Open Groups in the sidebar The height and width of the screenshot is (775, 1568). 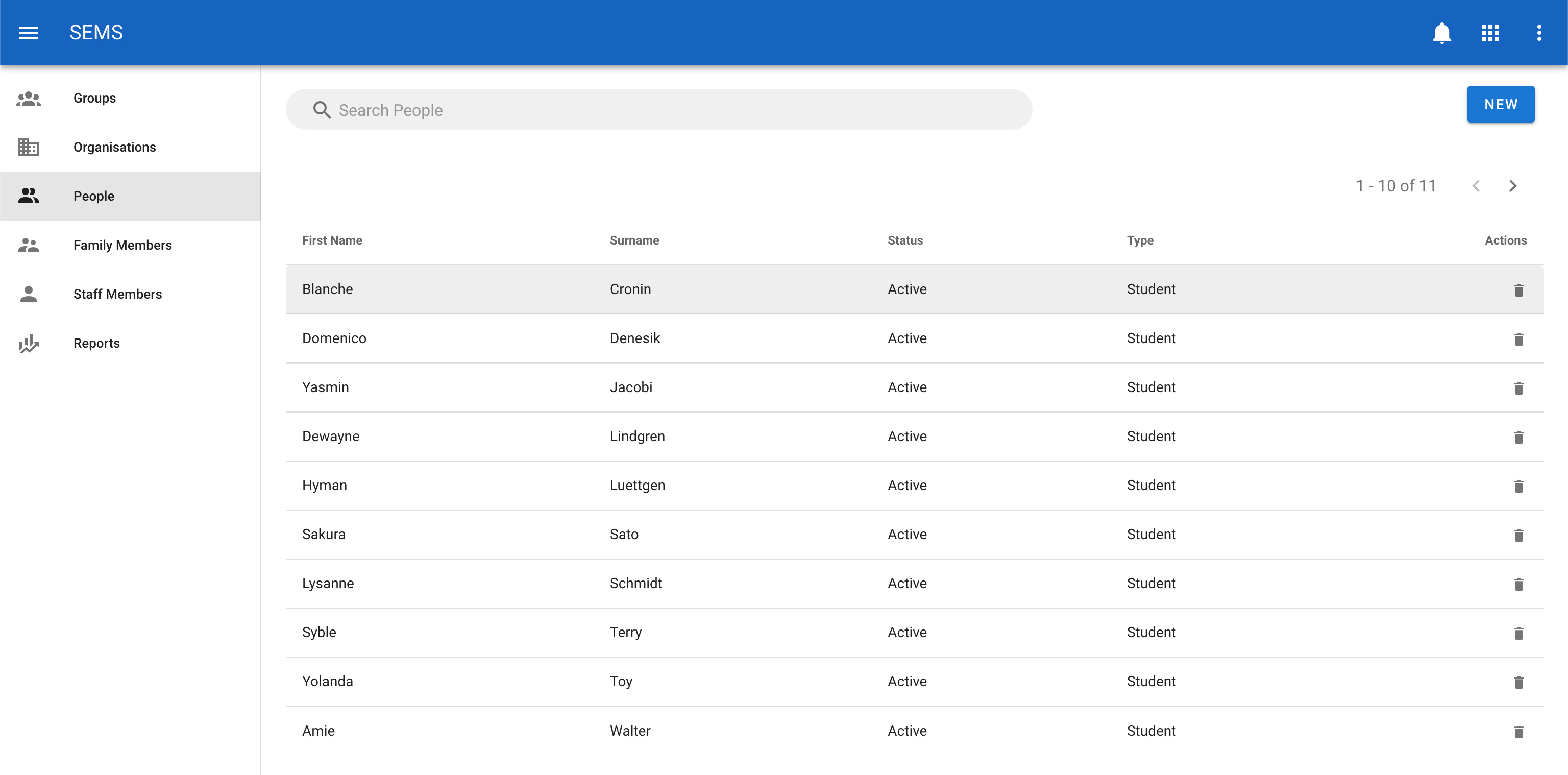tap(94, 98)
